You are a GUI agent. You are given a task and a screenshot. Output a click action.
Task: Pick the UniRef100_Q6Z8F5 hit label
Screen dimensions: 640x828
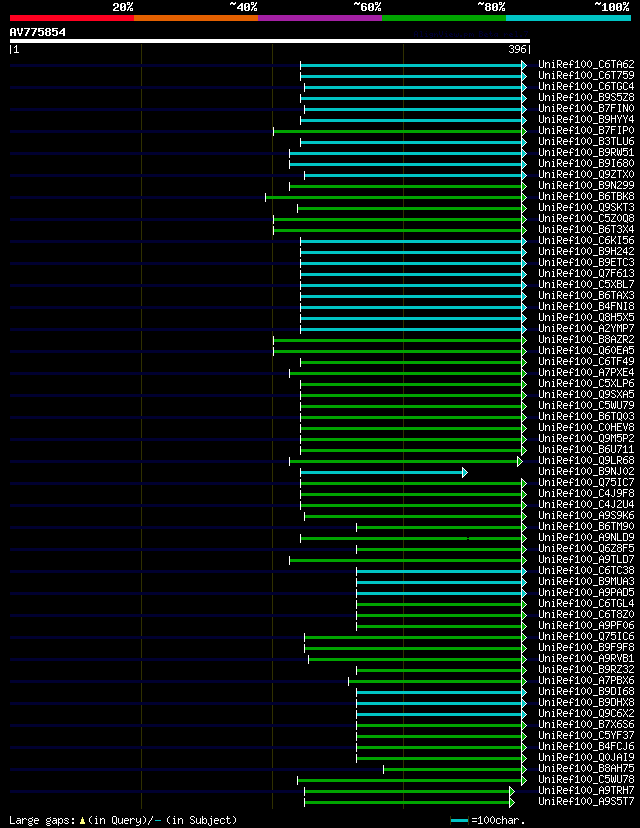(x=586, y=549)
